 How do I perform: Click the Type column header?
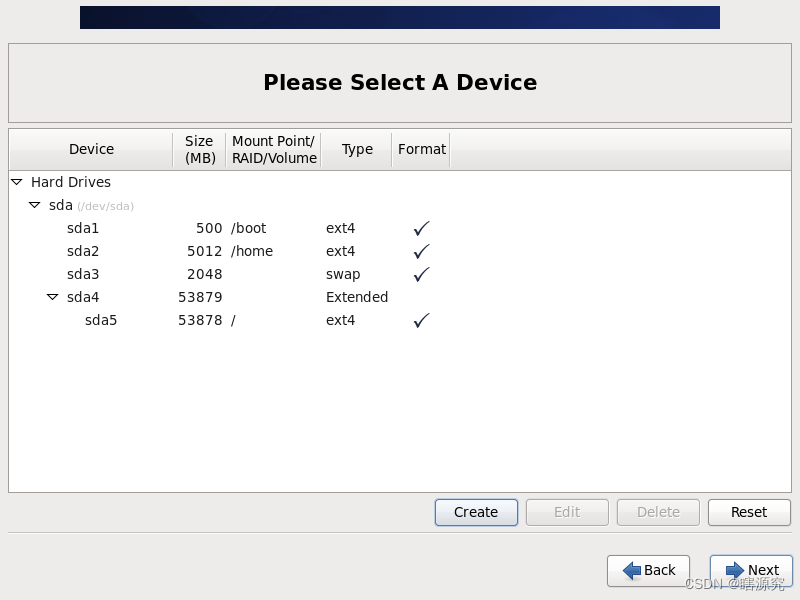[356, 149]
